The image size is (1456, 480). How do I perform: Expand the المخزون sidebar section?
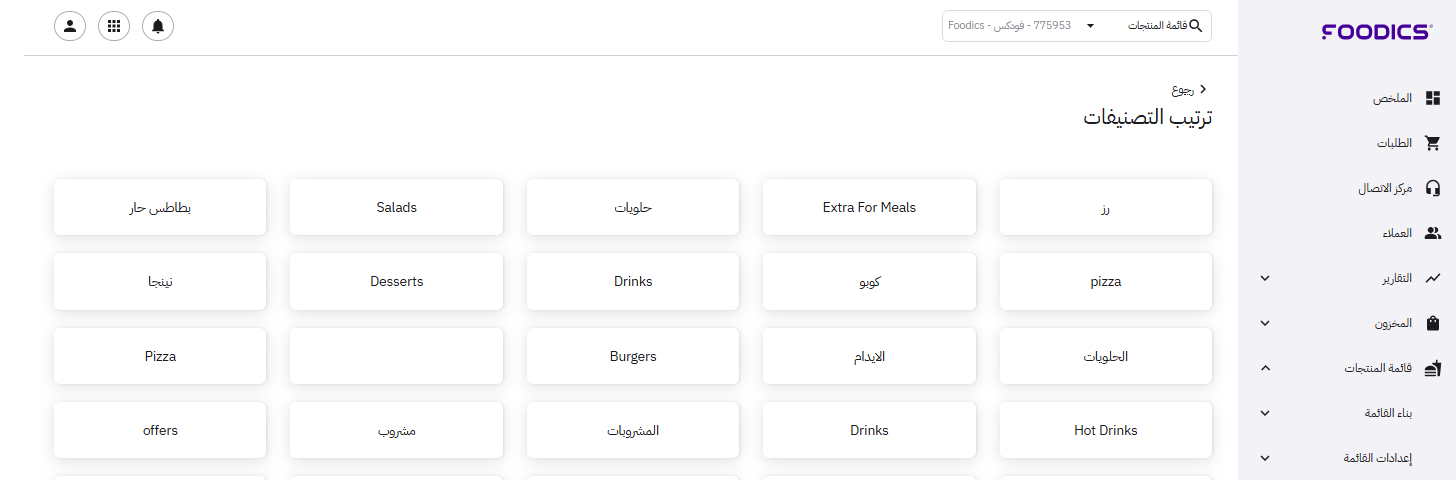click(1265, 323)
